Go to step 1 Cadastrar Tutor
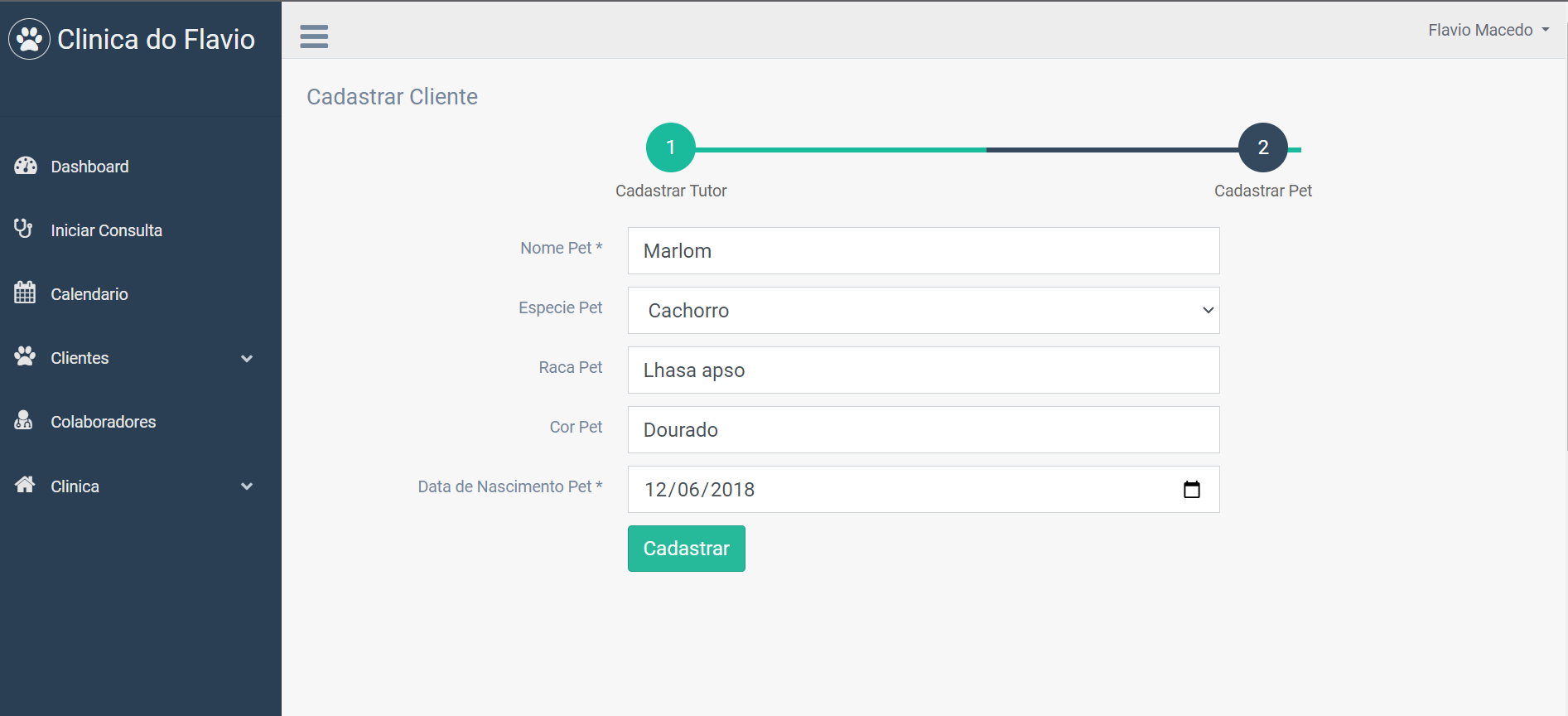 [x=671, y=148]
